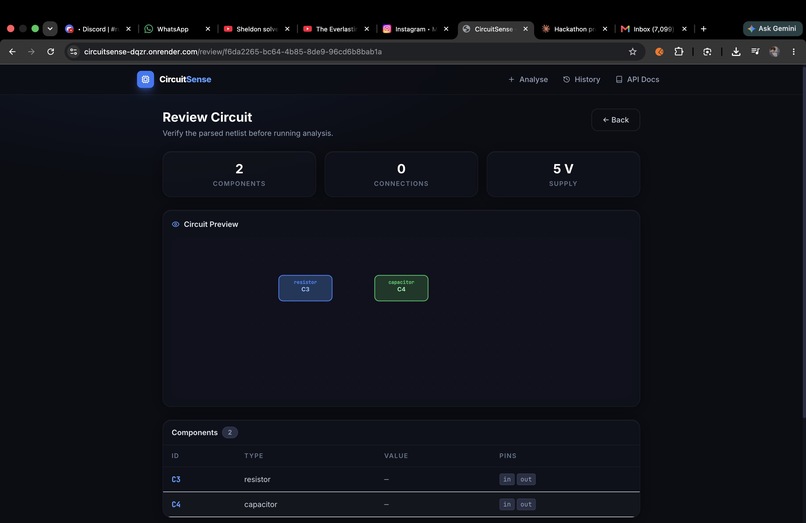Close the Gmail Inbox tab
This screenshot has width=806, height=523.
684,29
